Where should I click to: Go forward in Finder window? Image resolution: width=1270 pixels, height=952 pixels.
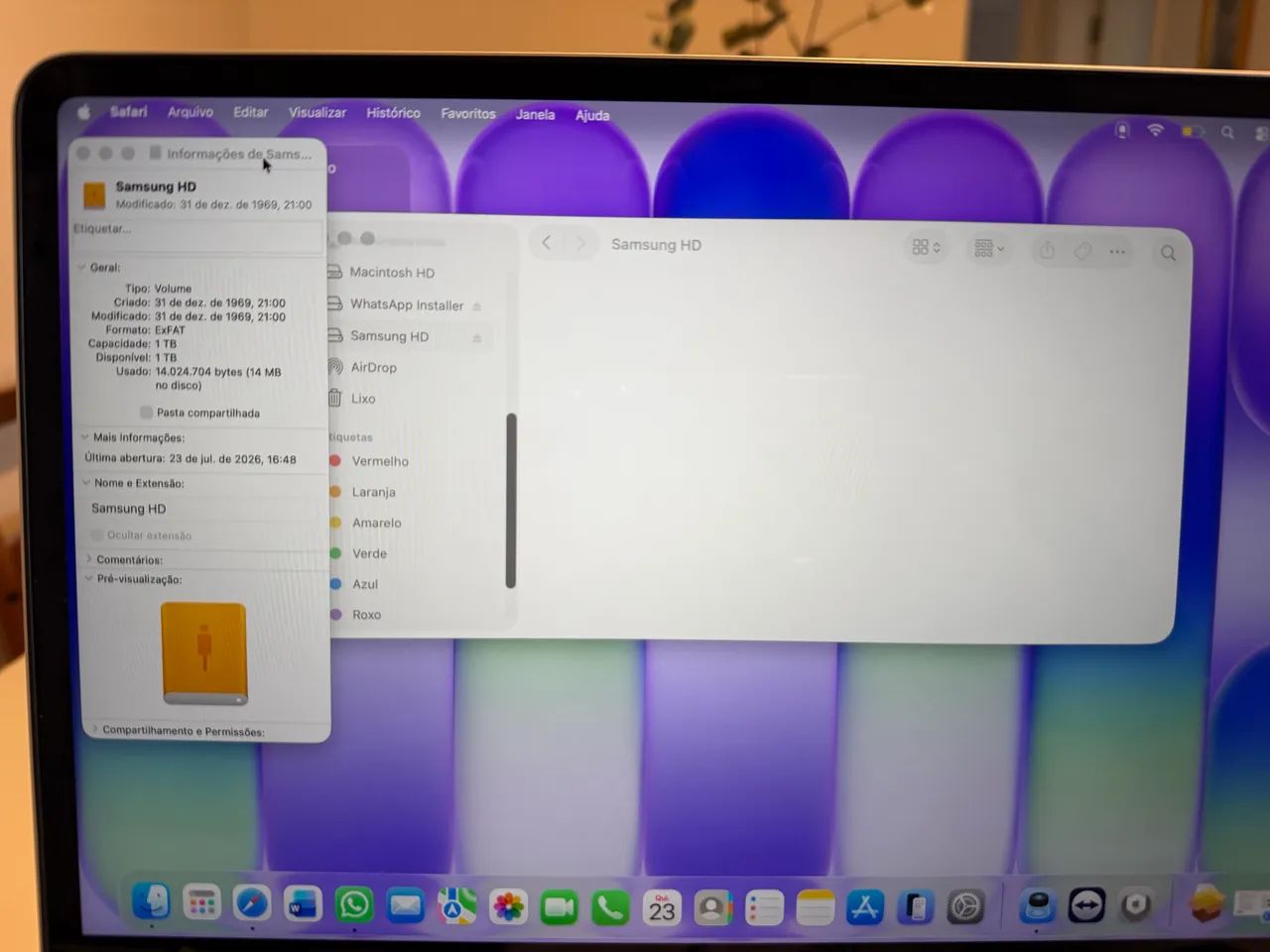580,243
